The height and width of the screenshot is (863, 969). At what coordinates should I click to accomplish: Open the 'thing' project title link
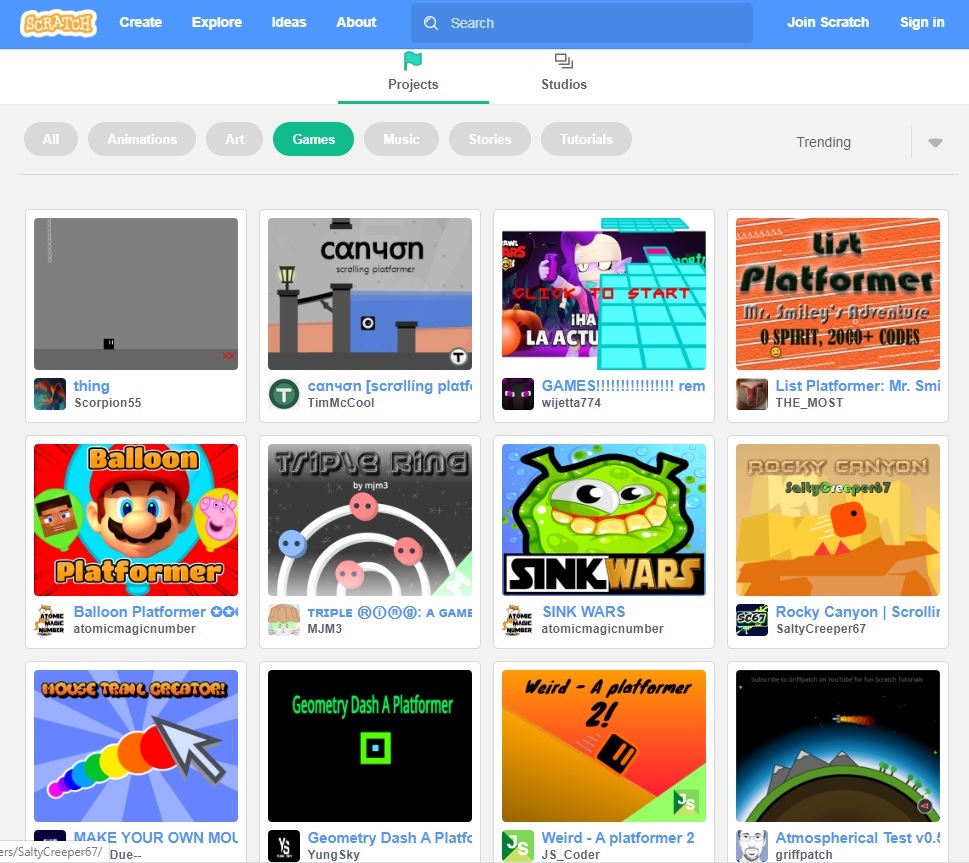click(x=91, y=386)
